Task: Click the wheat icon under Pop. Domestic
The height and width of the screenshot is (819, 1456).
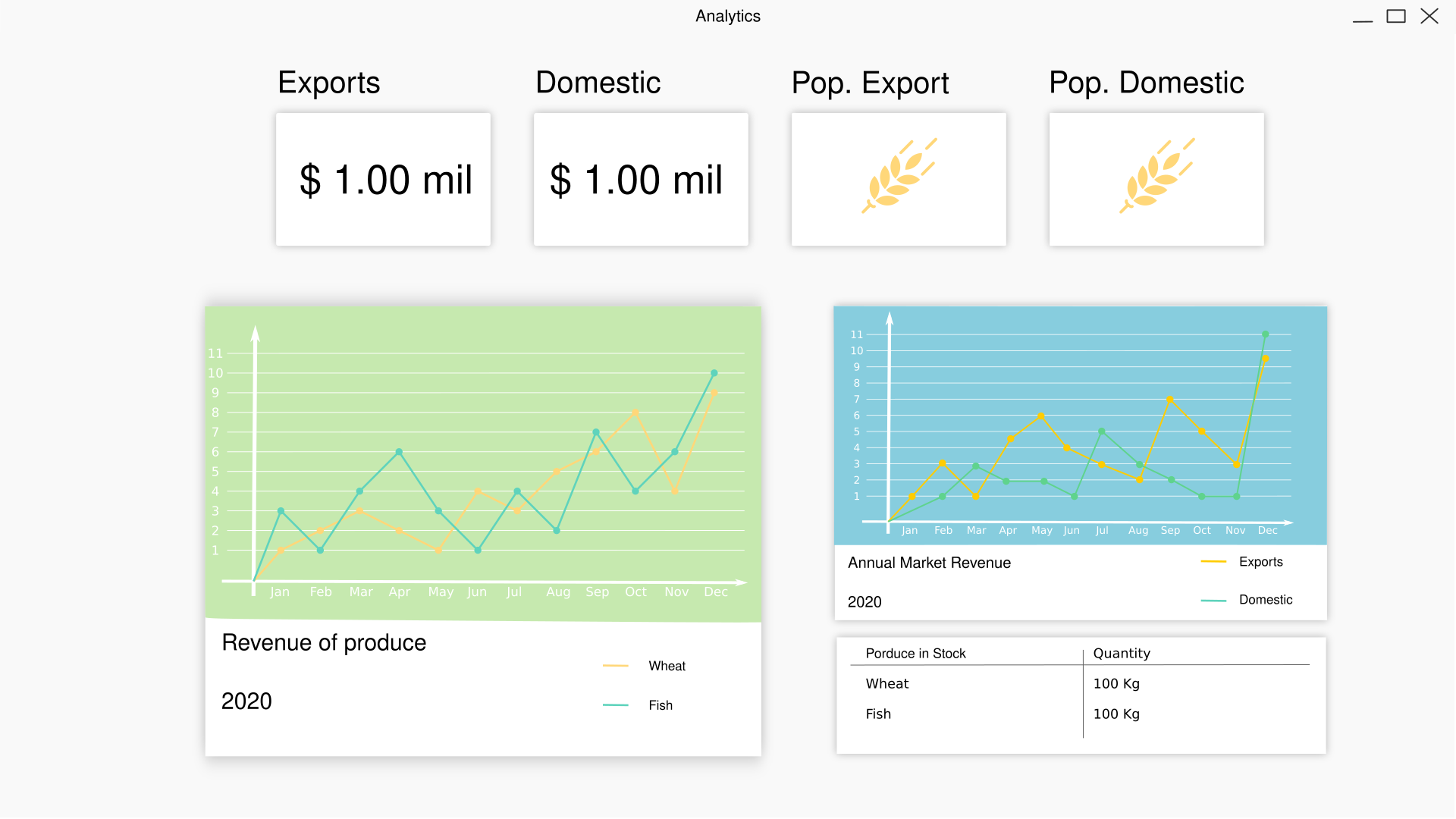Action: [1156, 177]
